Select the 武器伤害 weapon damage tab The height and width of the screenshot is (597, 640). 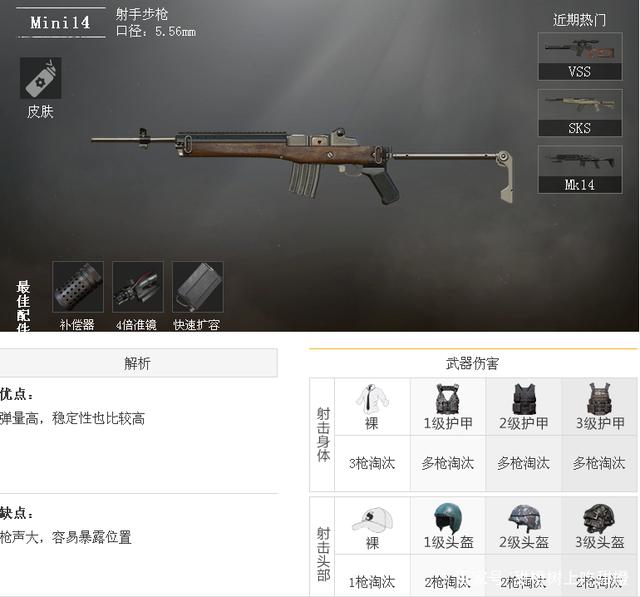click(x=473, y=363)
